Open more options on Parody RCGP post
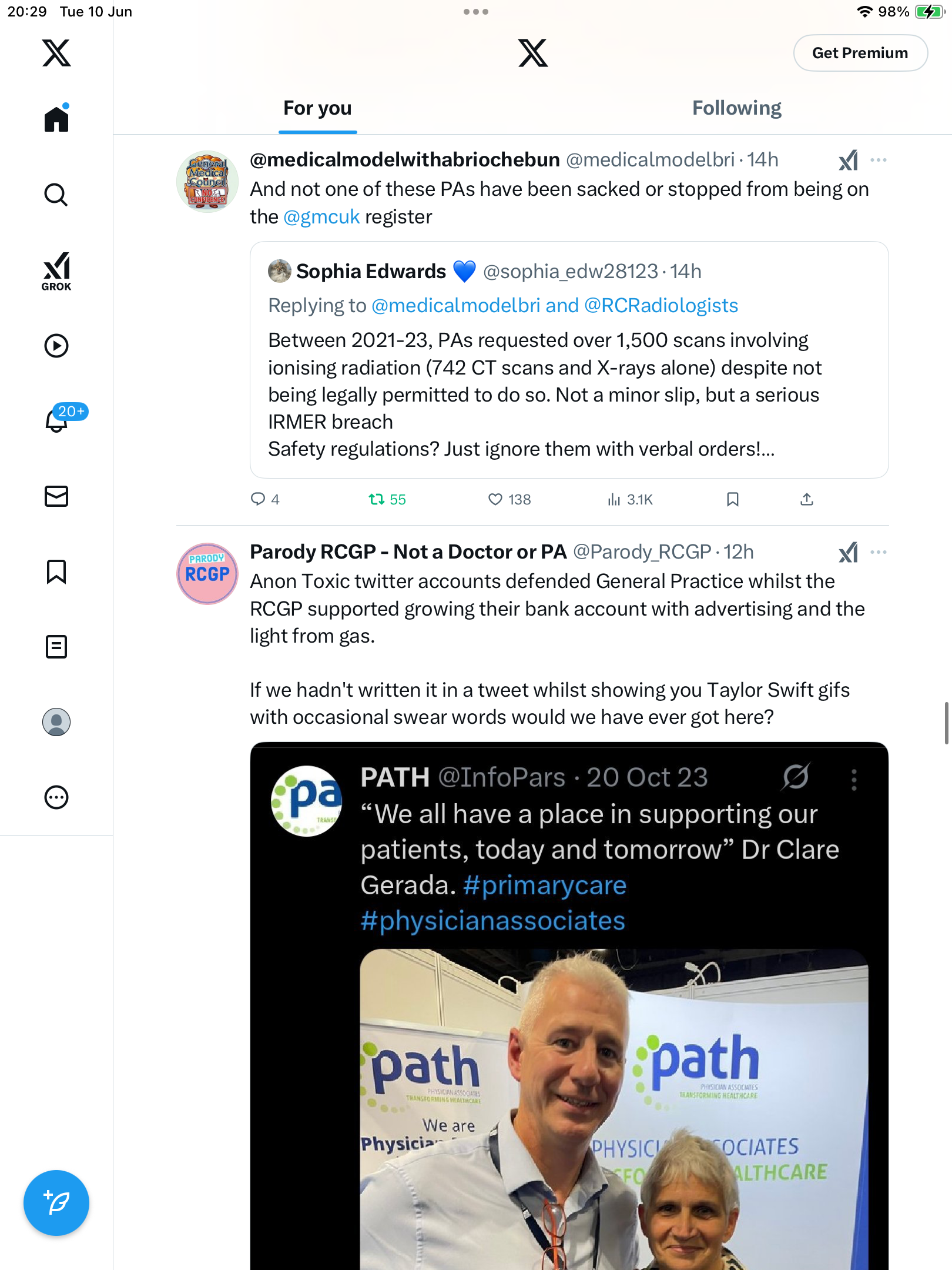Viewport: 952px width, 1270px height. [879, 552]
